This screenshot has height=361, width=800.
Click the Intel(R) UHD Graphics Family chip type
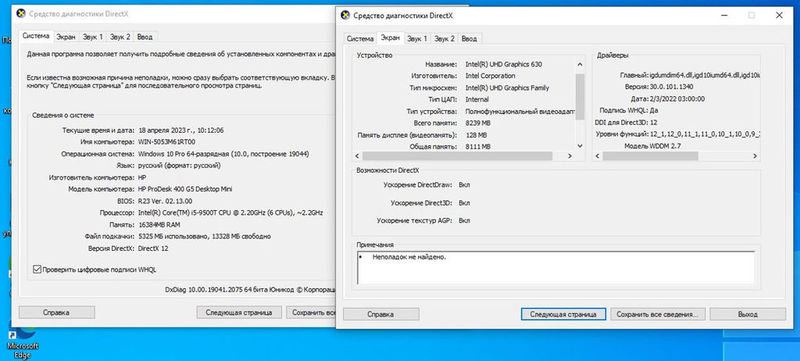tap(507, 88)
